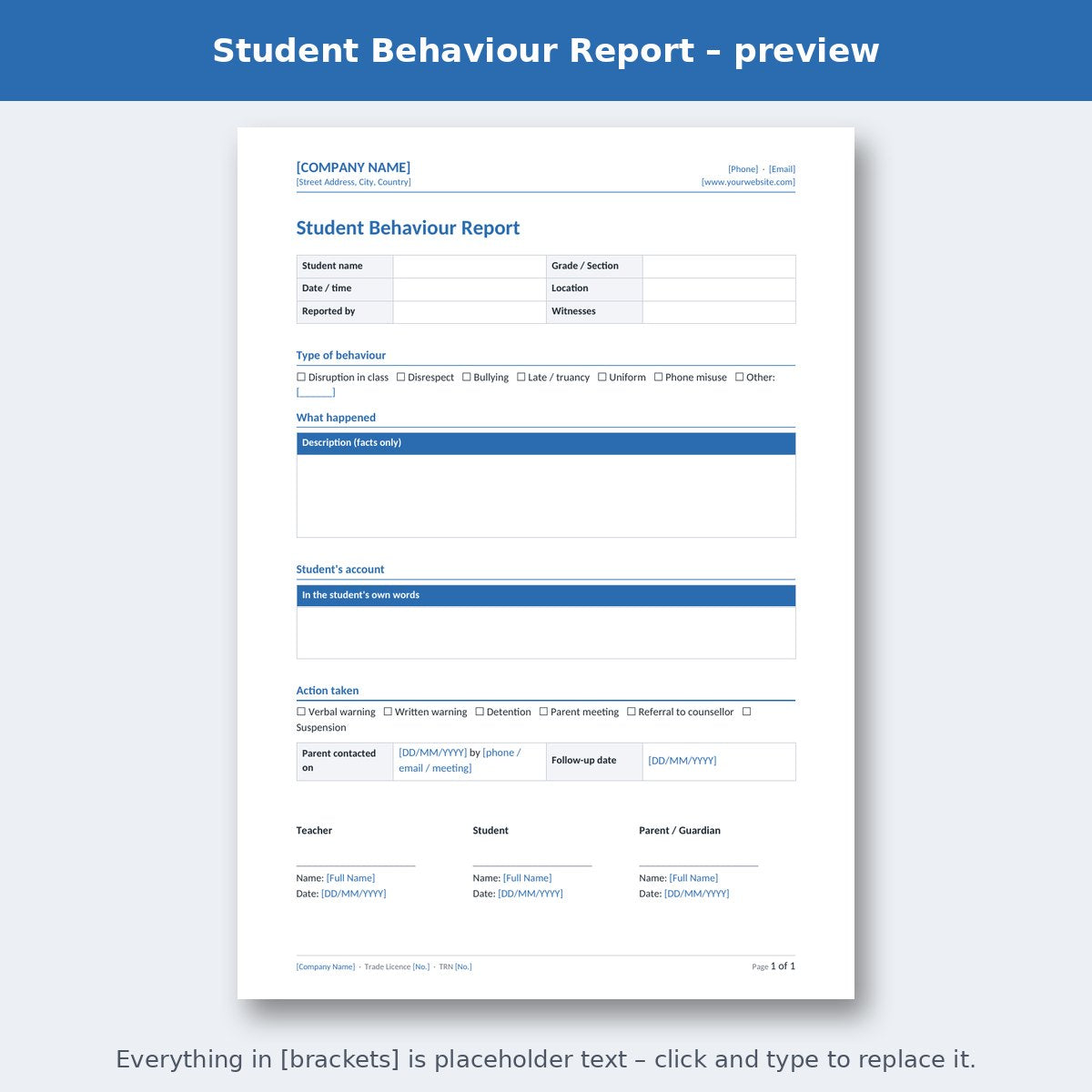
Task: Click the Page 1 of 1 footer text
Action: tap(773, 966)
